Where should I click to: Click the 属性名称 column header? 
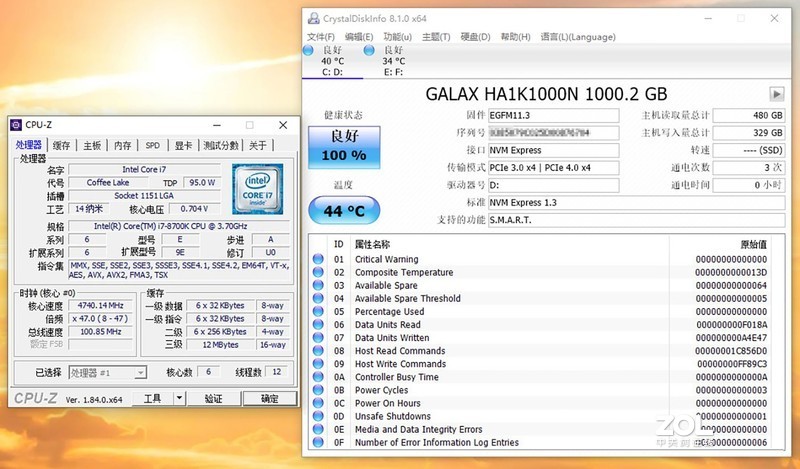372,244
